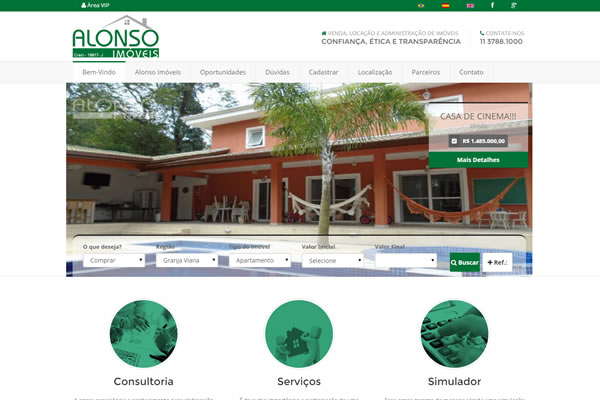Choose the UK flag for English
Image resolution: width=600 pixels, height=400 pixels.
[x=470, y=5]
